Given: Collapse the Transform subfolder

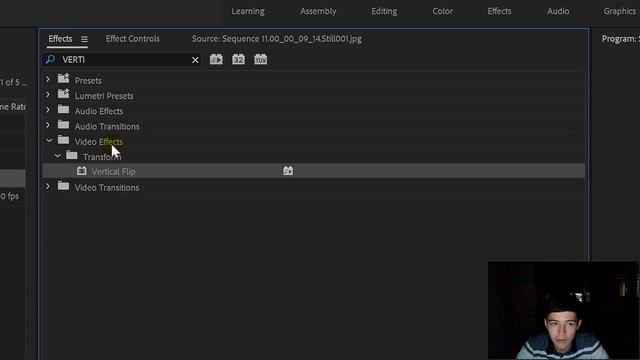Looking at the screenshot, I should pos(58,156).
